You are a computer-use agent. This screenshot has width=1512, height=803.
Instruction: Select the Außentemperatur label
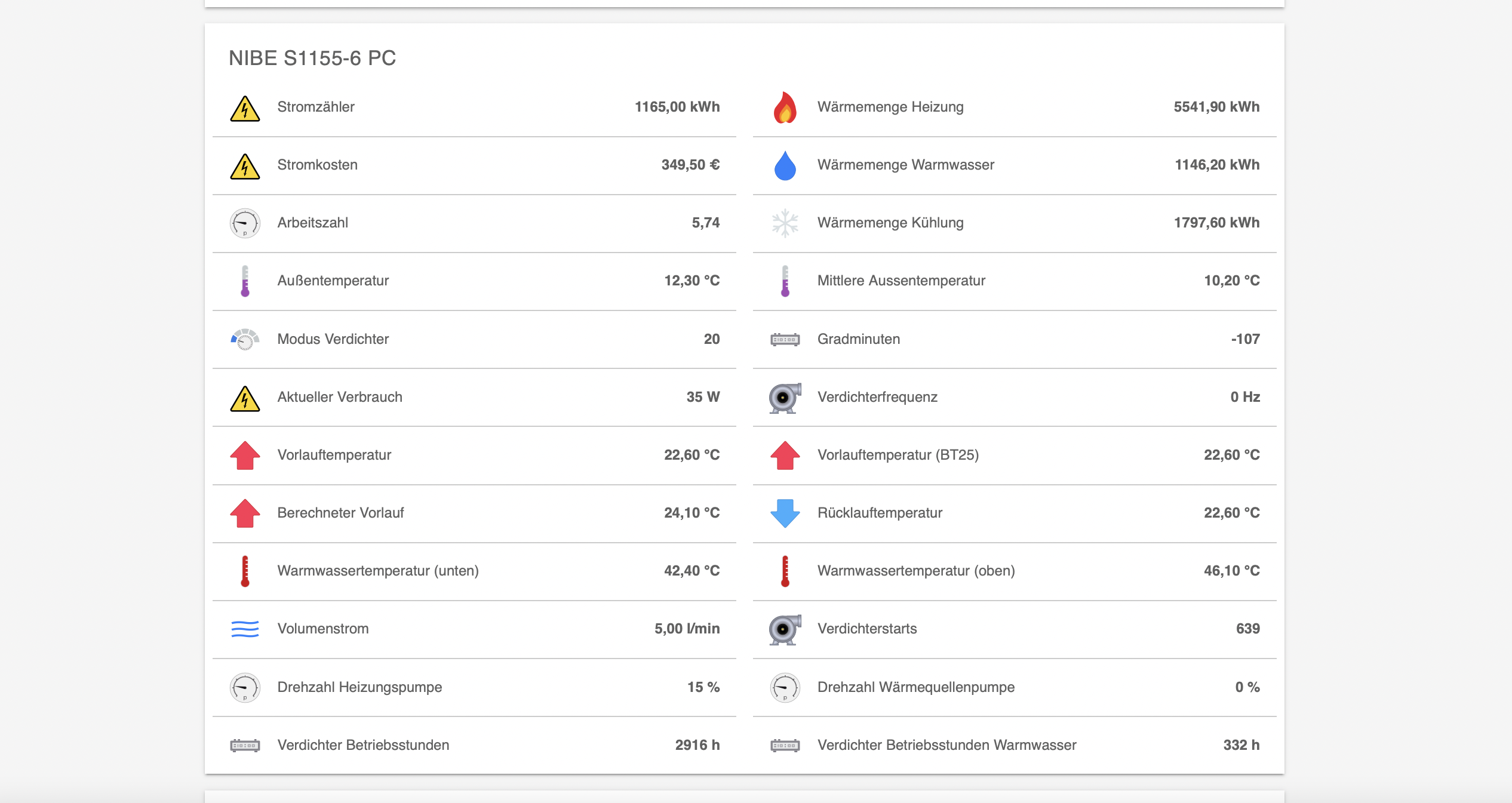click(x=333, y=281)
